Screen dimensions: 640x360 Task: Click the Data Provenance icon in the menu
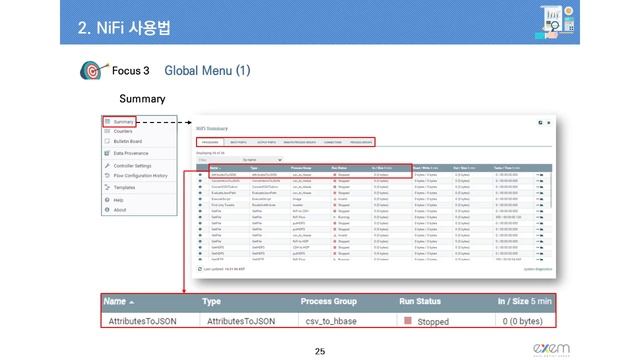point(107,153)
